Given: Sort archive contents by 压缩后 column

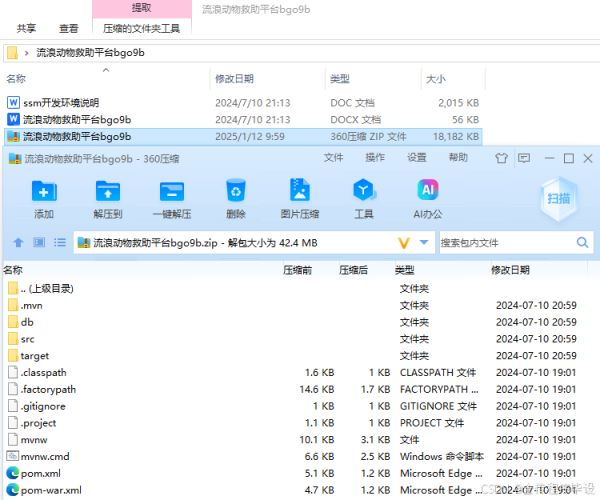Looking at the screenshot, I should pos(353,270).
